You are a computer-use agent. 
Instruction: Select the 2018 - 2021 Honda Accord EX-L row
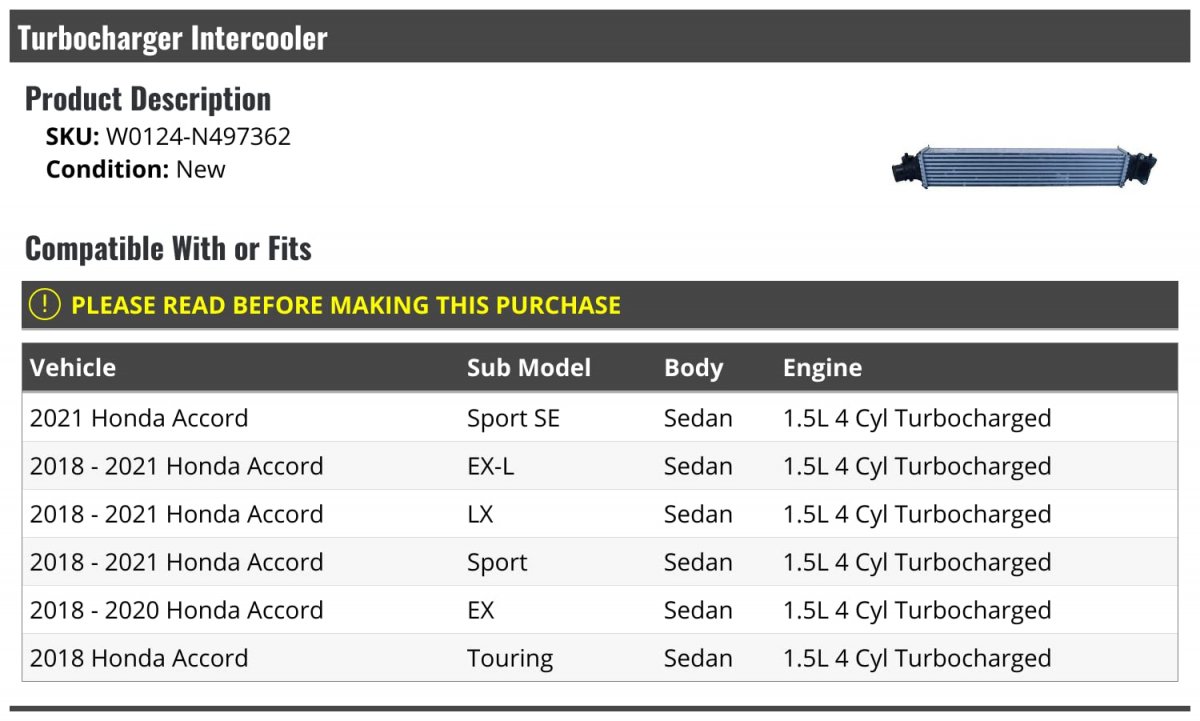(x=600, y=466)
